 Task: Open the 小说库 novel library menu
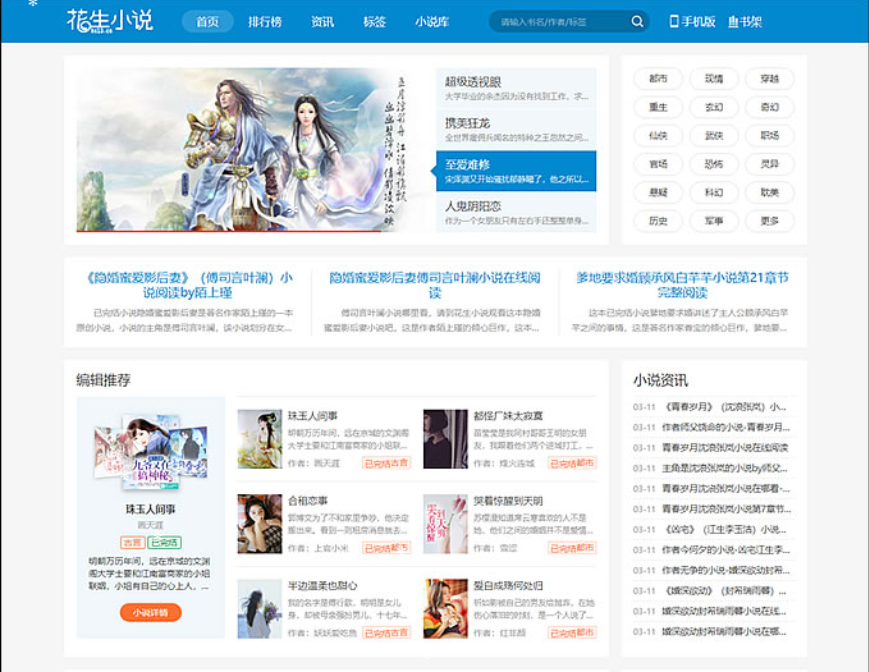[x=432, y=22]
